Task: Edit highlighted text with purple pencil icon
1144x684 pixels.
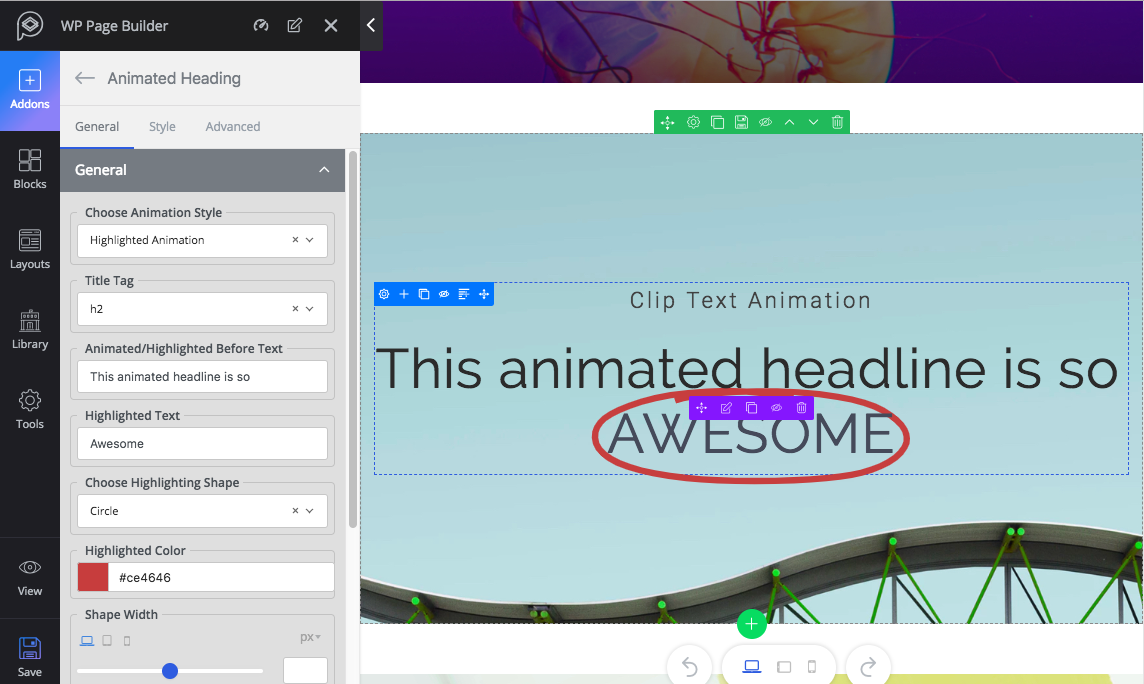Action: (x=726, y=407)
